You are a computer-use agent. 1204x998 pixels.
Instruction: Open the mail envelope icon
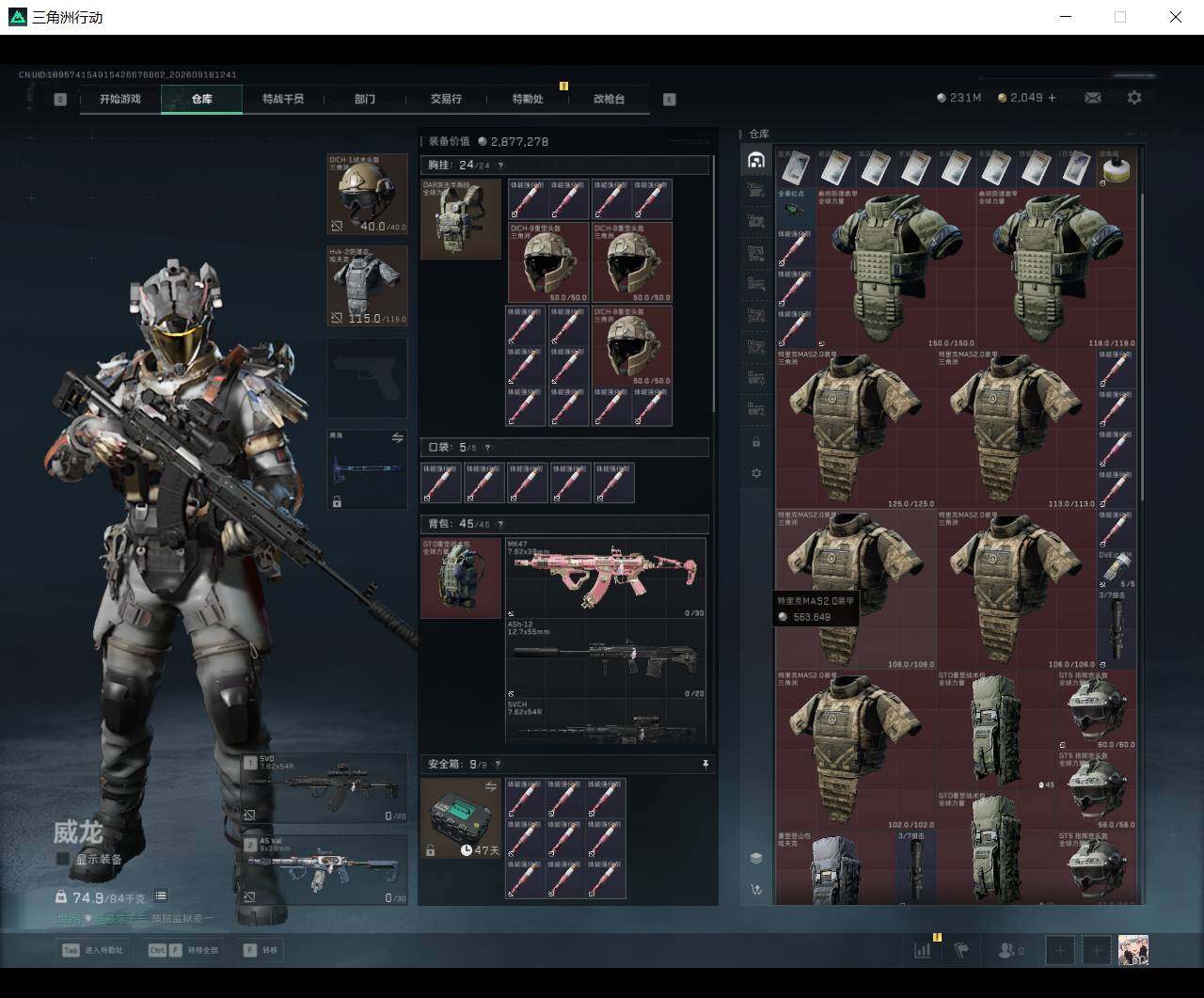coord(1093,98)
